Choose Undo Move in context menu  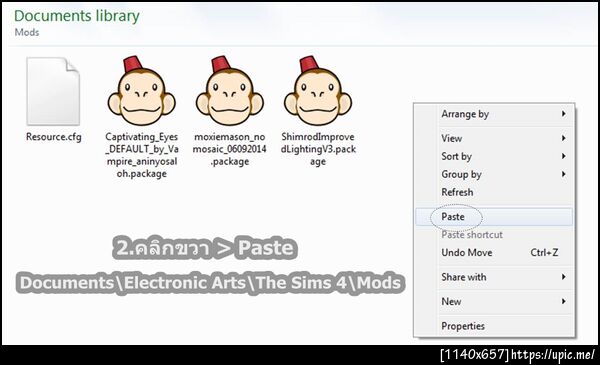click(494, 253)
